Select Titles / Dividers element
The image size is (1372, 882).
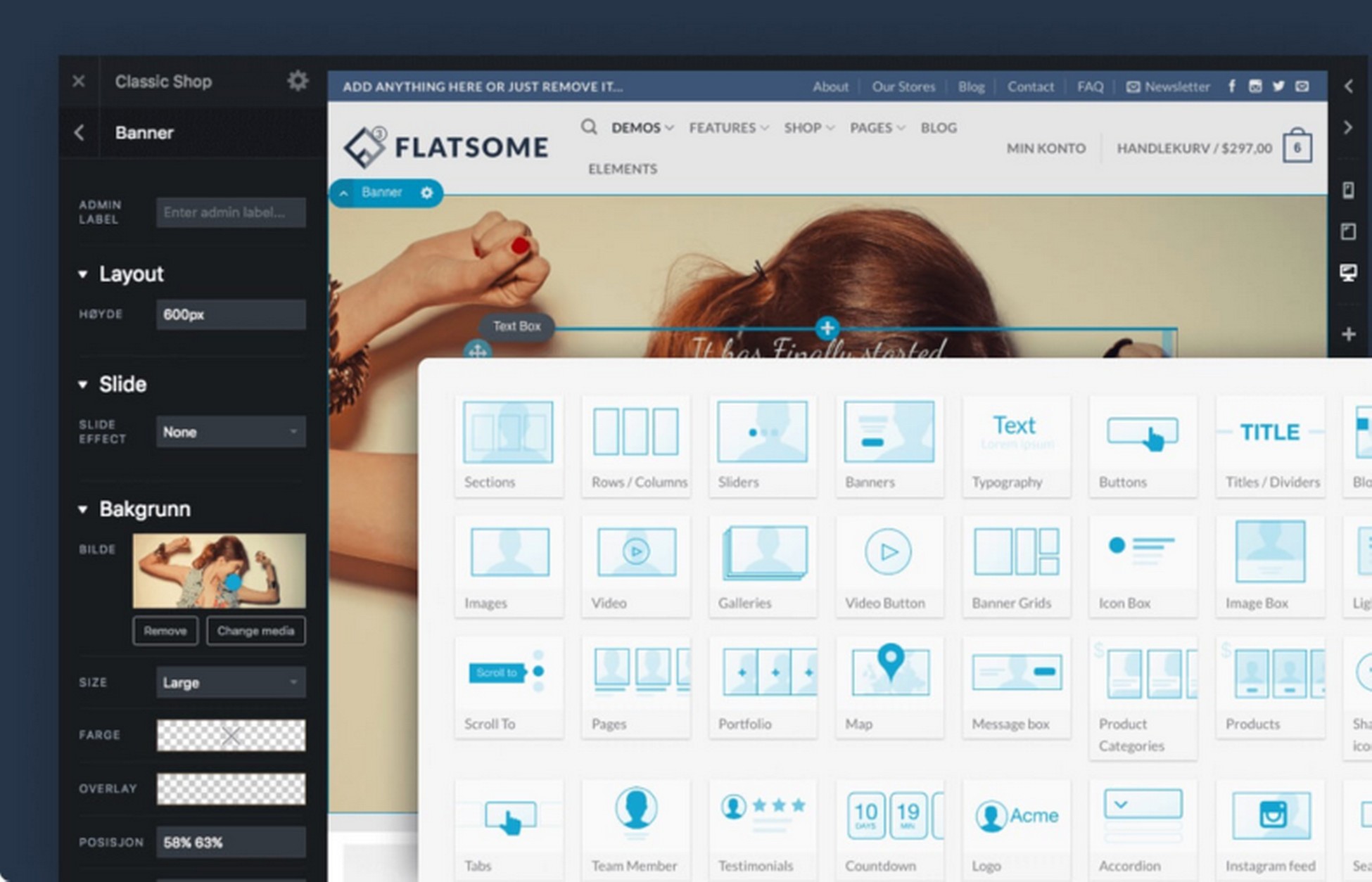(x=1270, y=446)
